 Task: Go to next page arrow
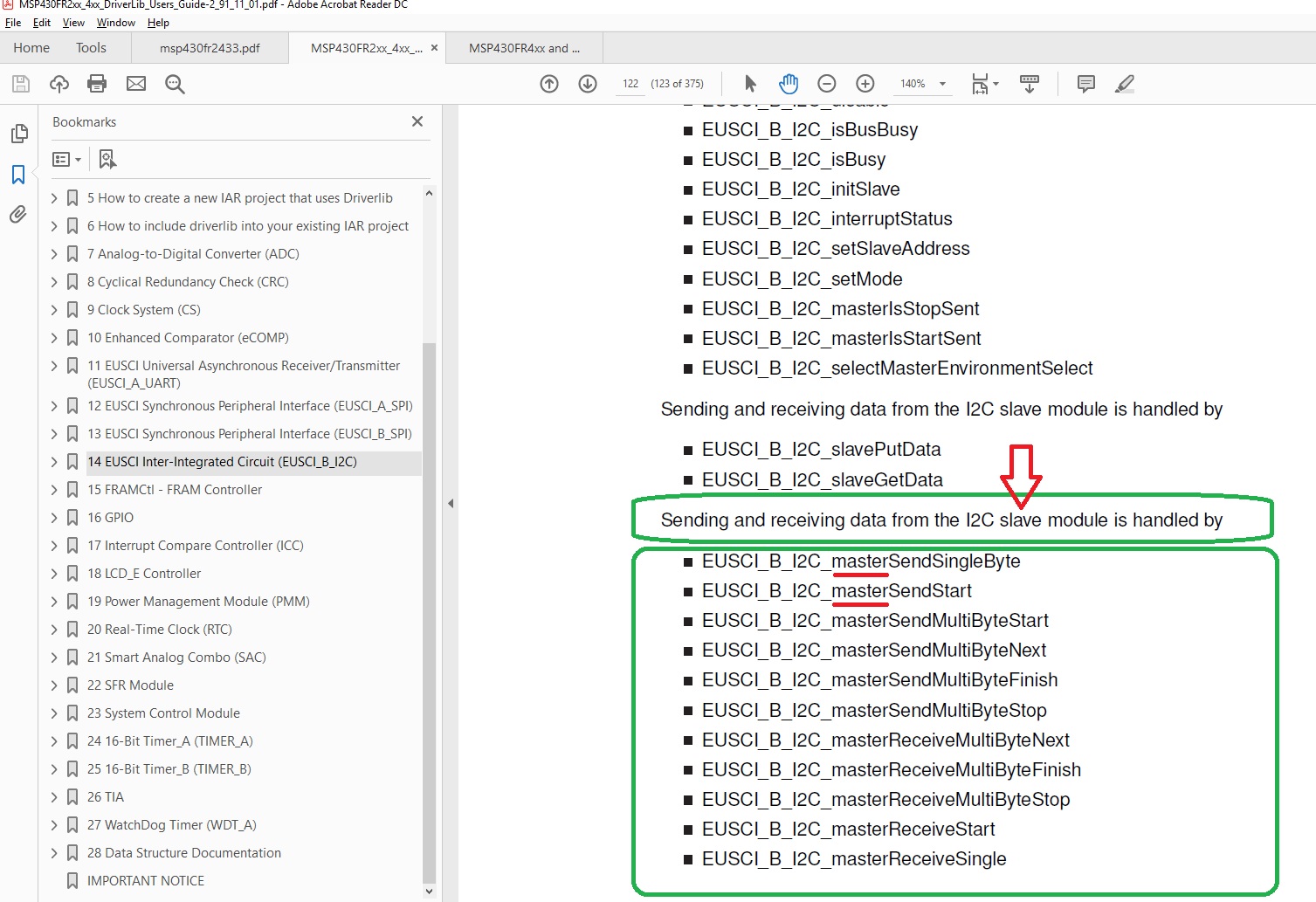588,84
